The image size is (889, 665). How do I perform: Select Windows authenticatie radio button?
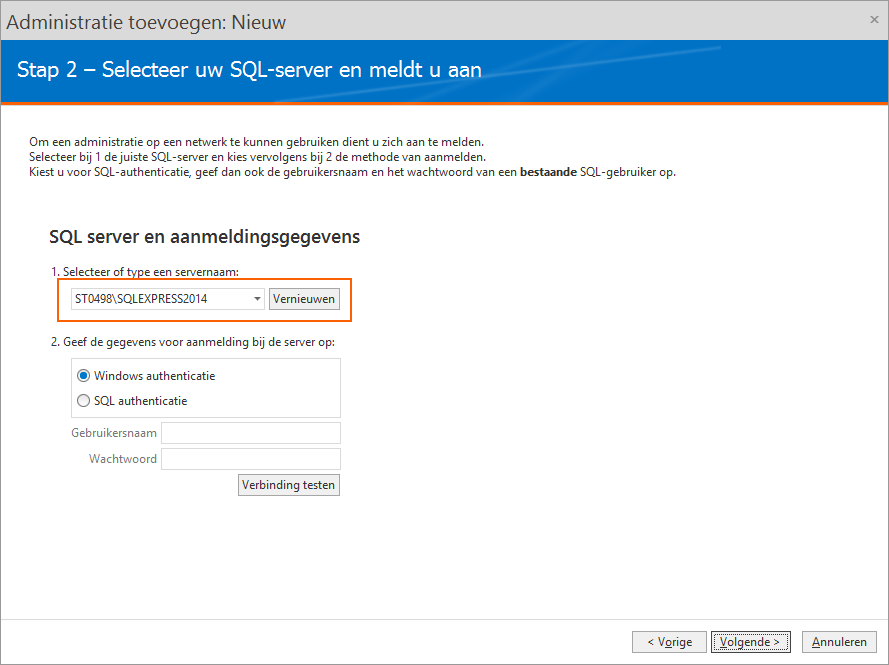point(83,376)
